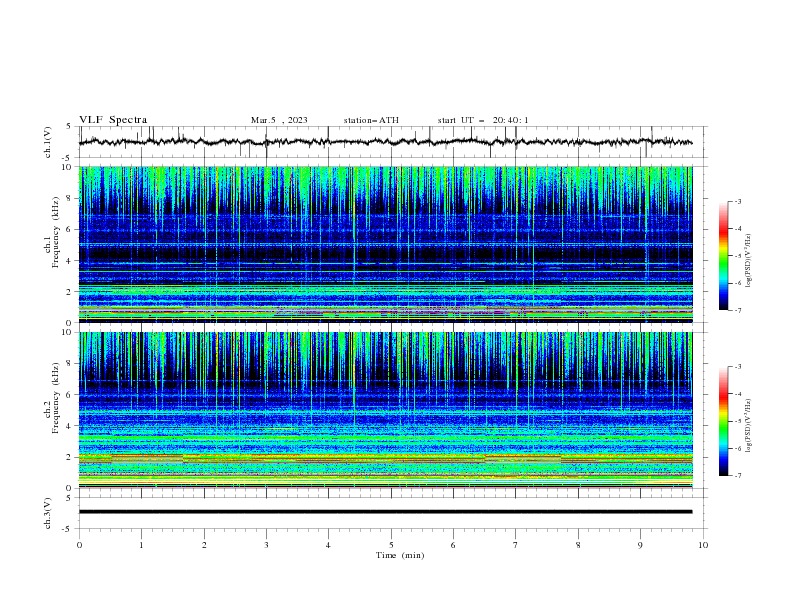Click the "start UT = 20:40: 1" text

click(483, 120)
